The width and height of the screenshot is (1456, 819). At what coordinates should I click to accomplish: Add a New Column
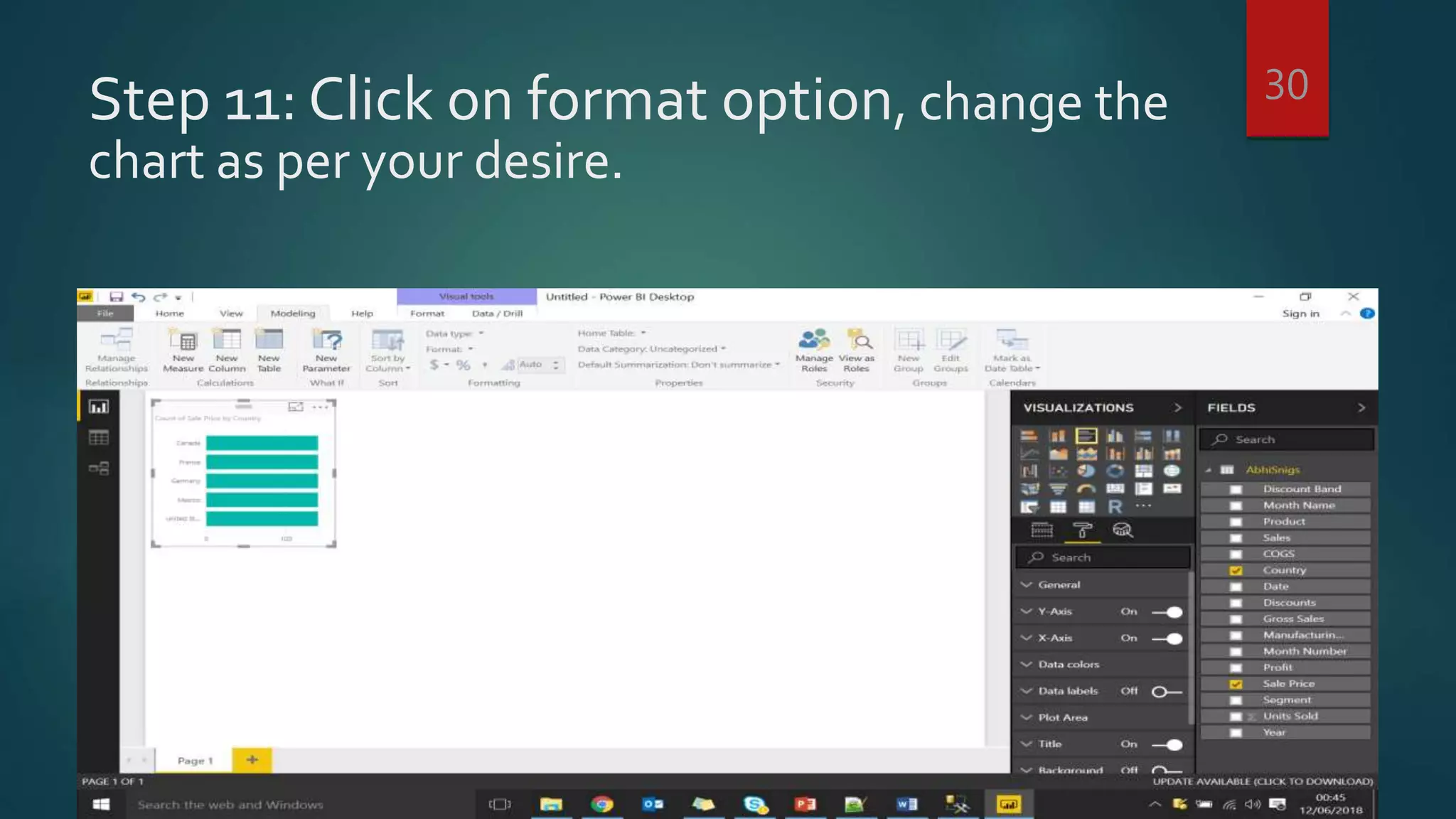227,350
